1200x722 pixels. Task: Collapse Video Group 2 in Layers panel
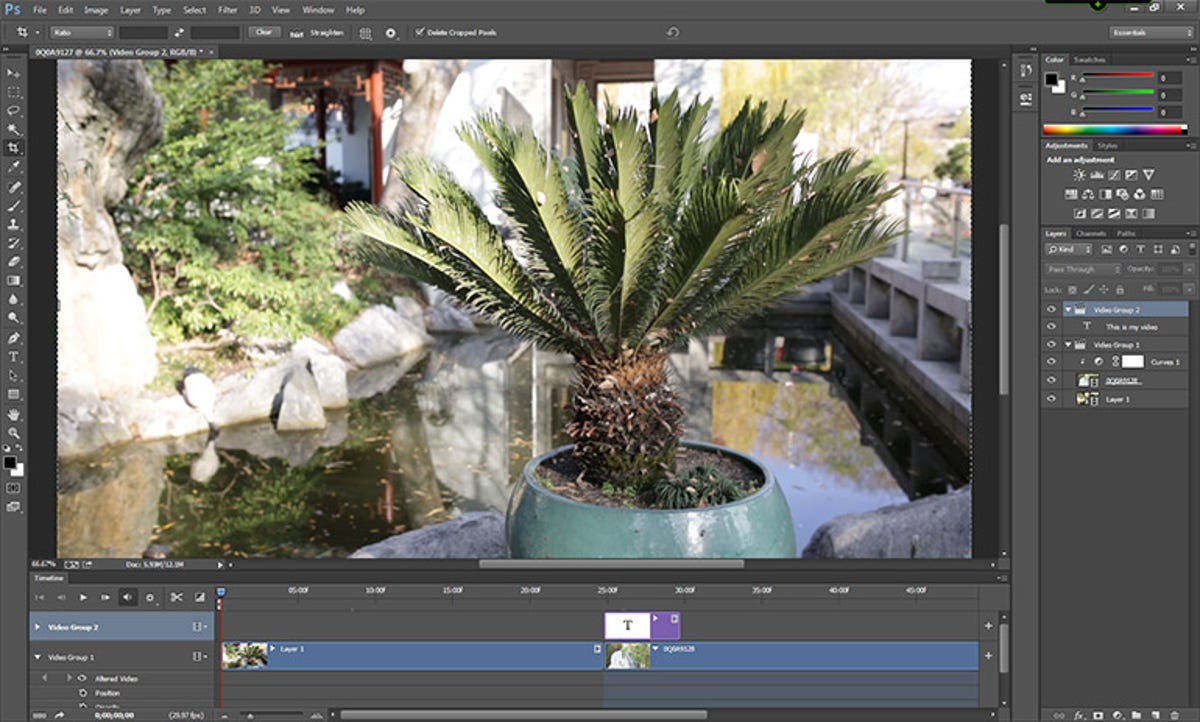pyautogui.click(x=1068, y=310)
